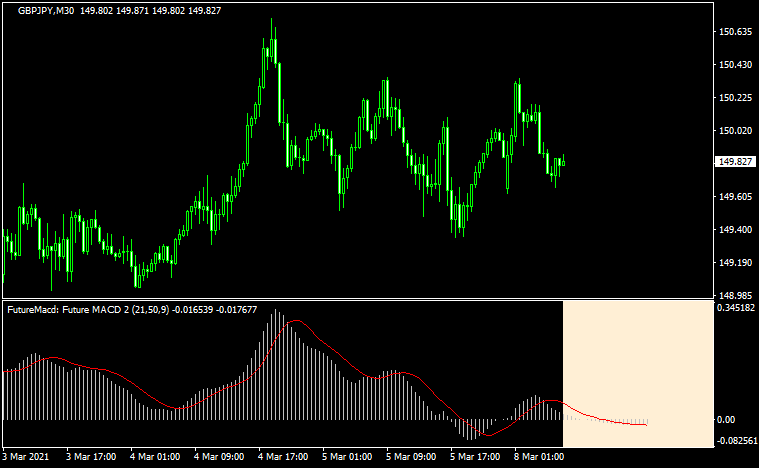Click the 5 Mar 09:00 time label
Viewport: 759px width, 468px height.
pos(412,458)
